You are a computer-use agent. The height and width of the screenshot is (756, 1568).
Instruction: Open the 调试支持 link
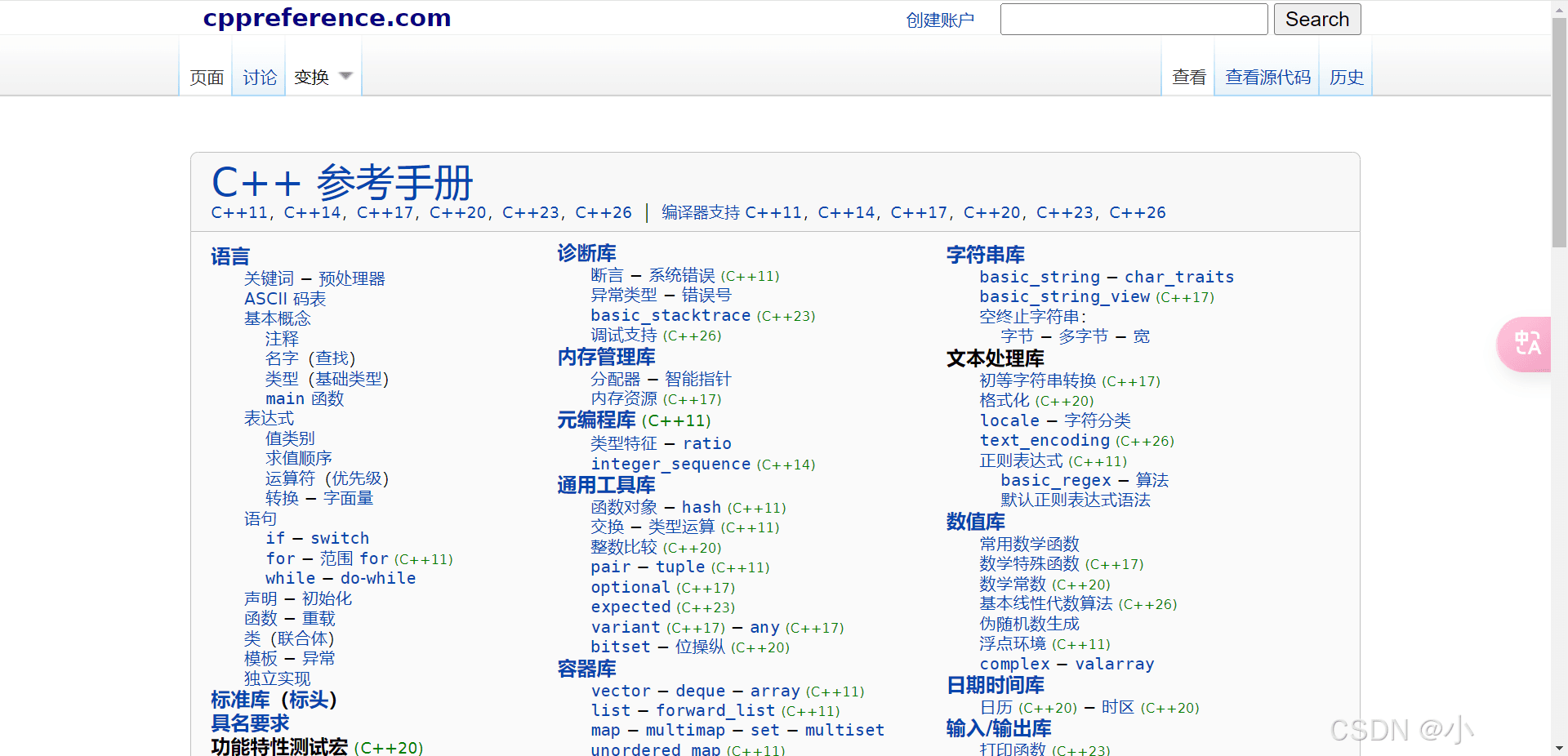624,335
